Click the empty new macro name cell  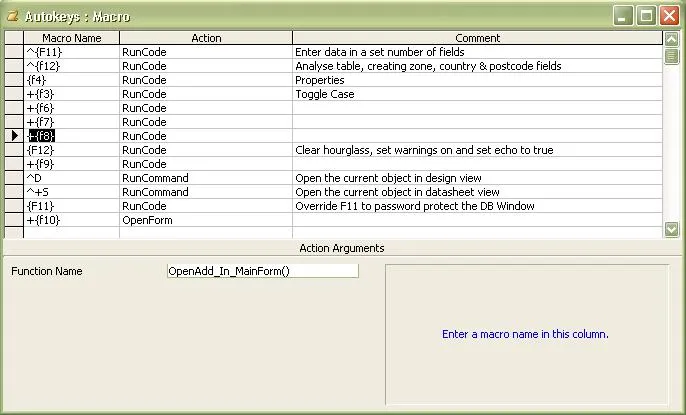tap(71, 233)
